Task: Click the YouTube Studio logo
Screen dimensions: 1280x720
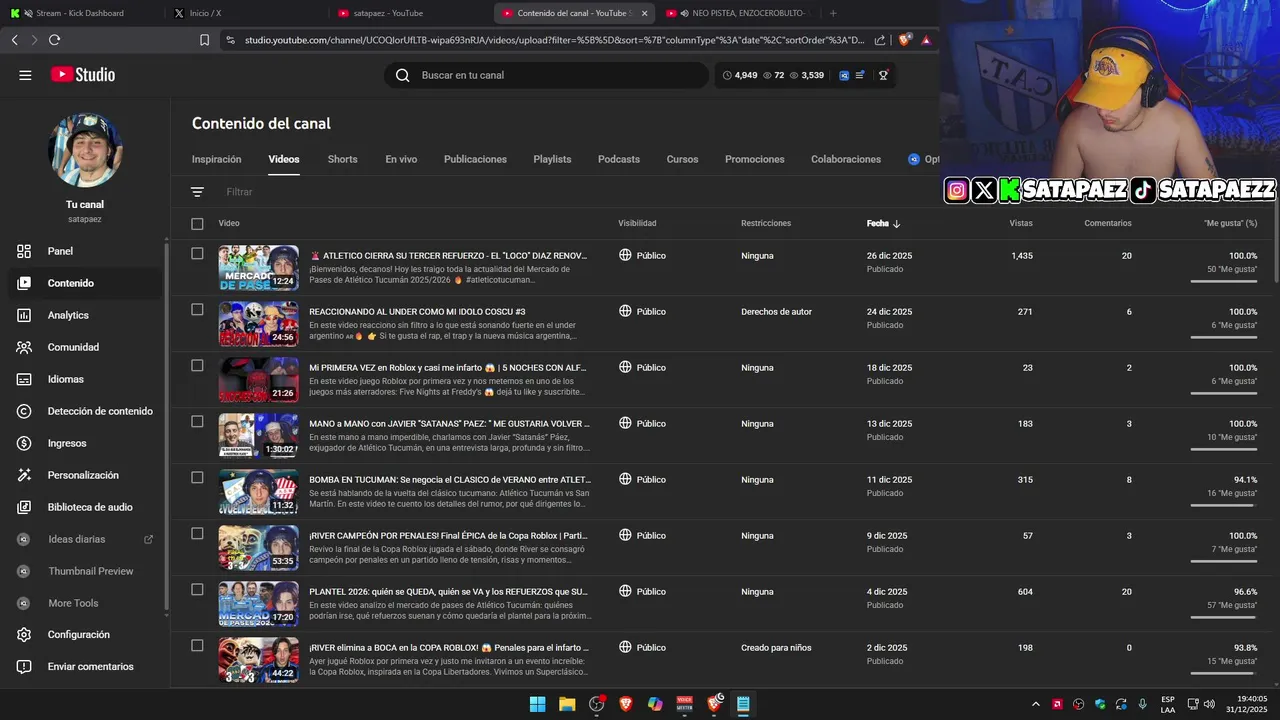Action: click(x=83, y=75)
